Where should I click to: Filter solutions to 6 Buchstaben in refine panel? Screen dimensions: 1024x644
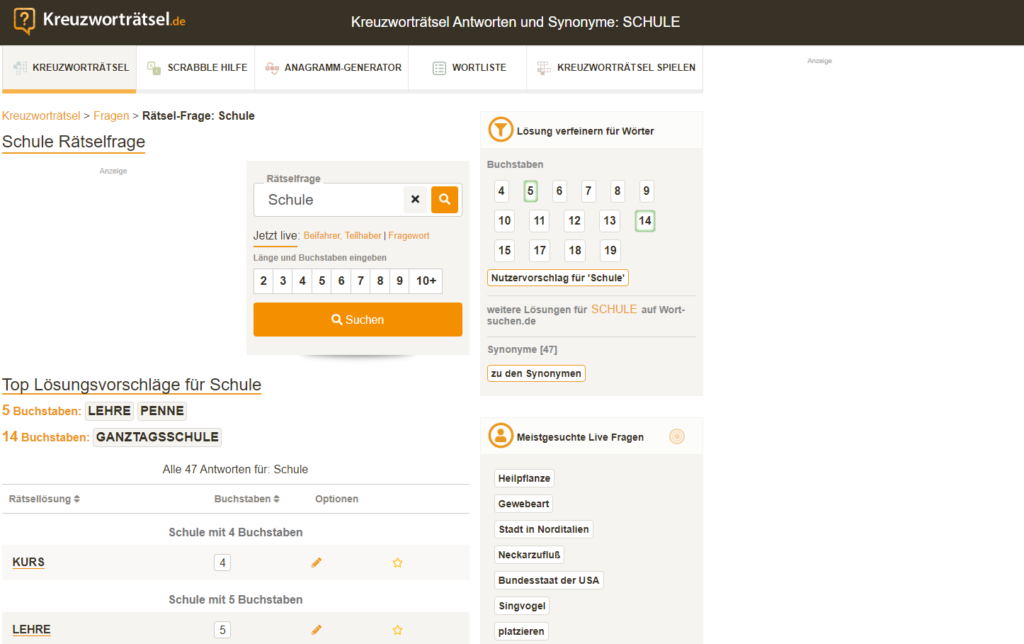[559, 191]
